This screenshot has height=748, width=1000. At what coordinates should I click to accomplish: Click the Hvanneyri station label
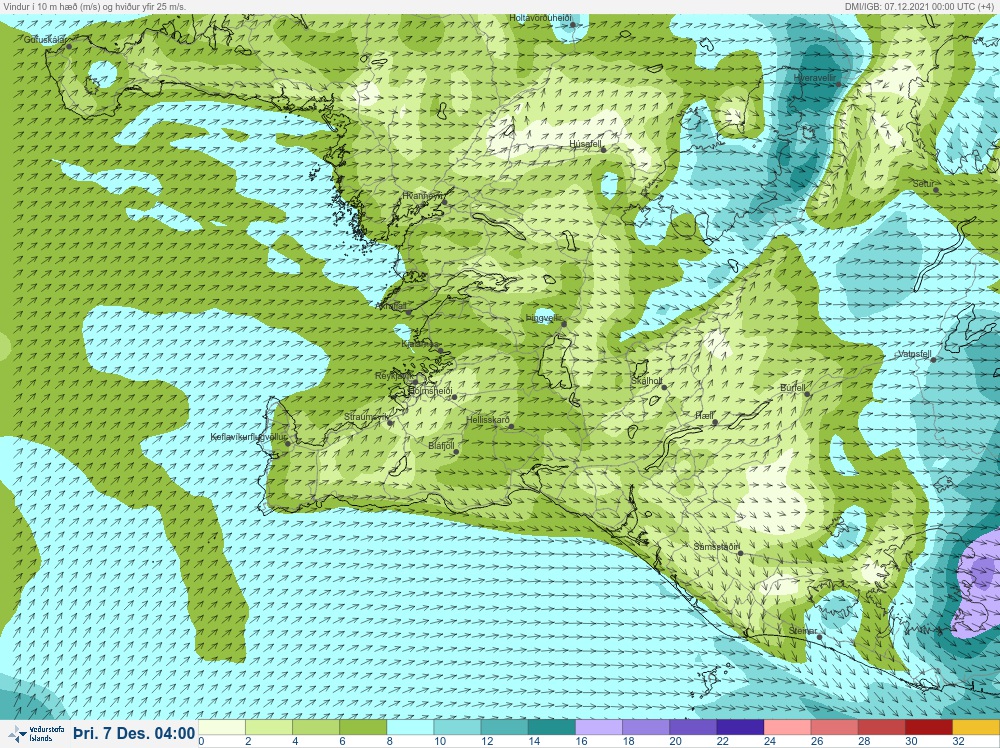pos(422,196)
